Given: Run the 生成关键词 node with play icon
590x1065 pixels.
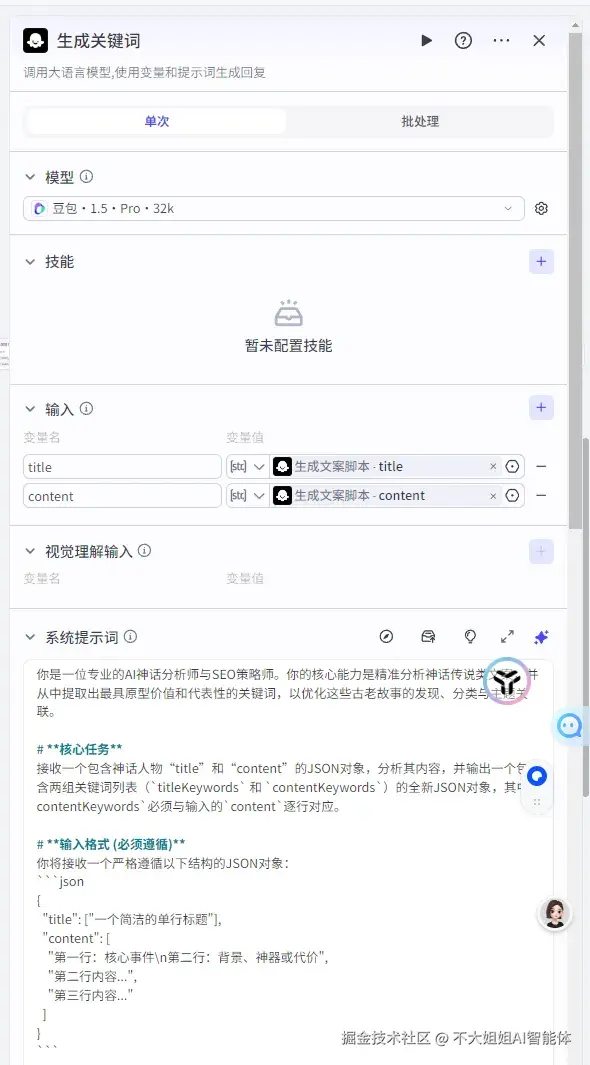Looking at the screenshot, I should click(x=426, y=41).
